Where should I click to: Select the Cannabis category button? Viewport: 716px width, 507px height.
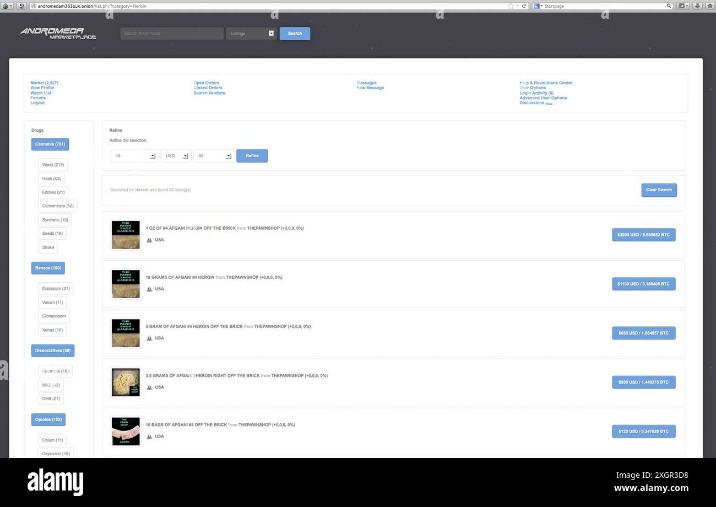tap(50, 144)
